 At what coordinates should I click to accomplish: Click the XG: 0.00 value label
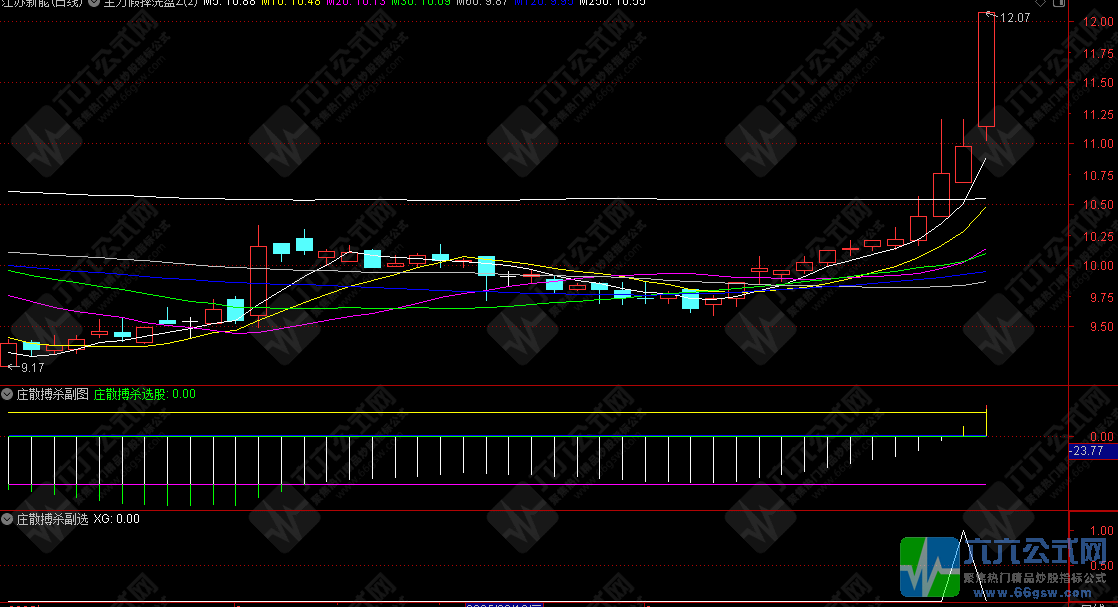pos(117,519)
